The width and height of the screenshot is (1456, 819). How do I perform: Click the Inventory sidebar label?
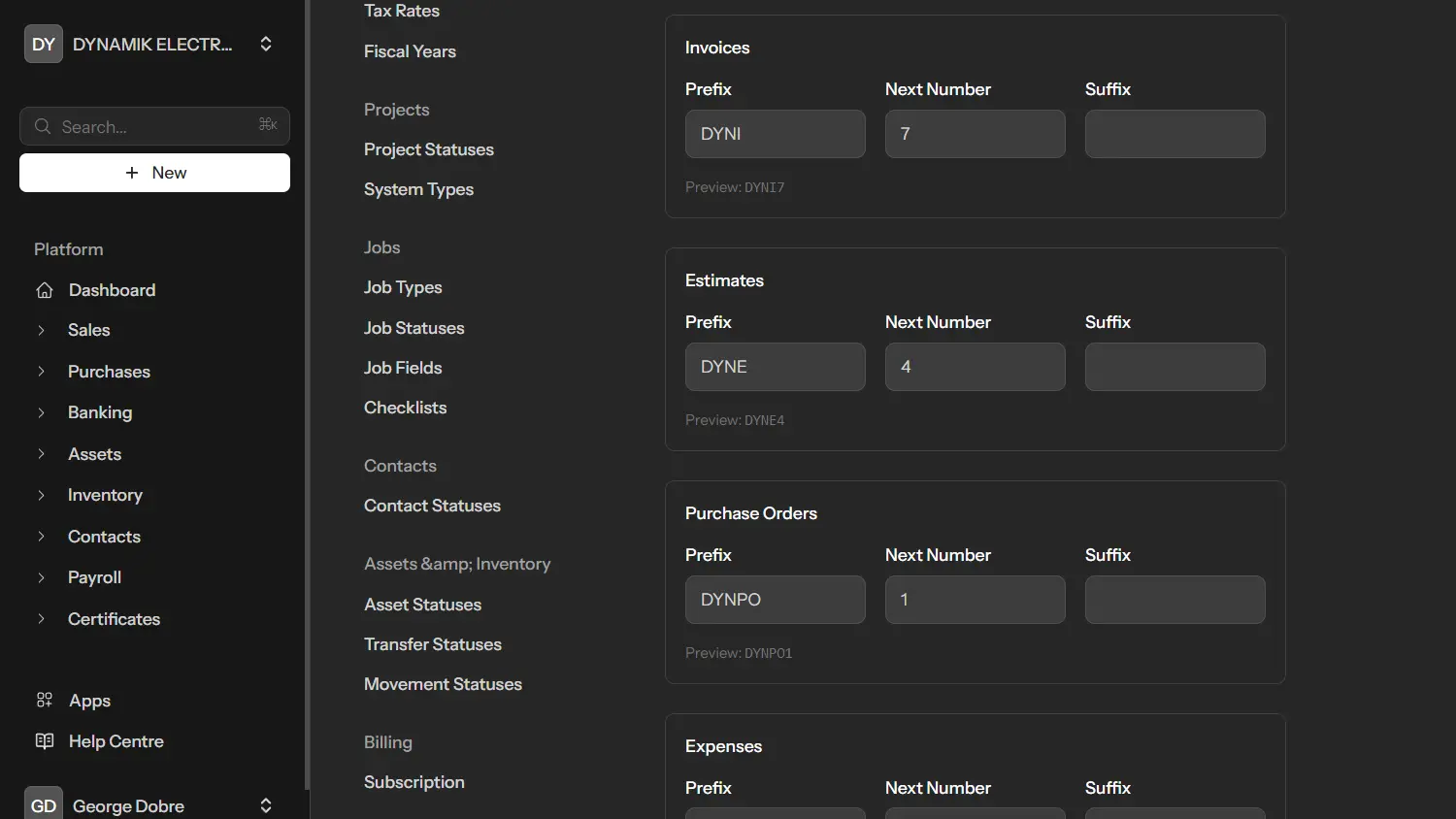click(x=105, y=495)
